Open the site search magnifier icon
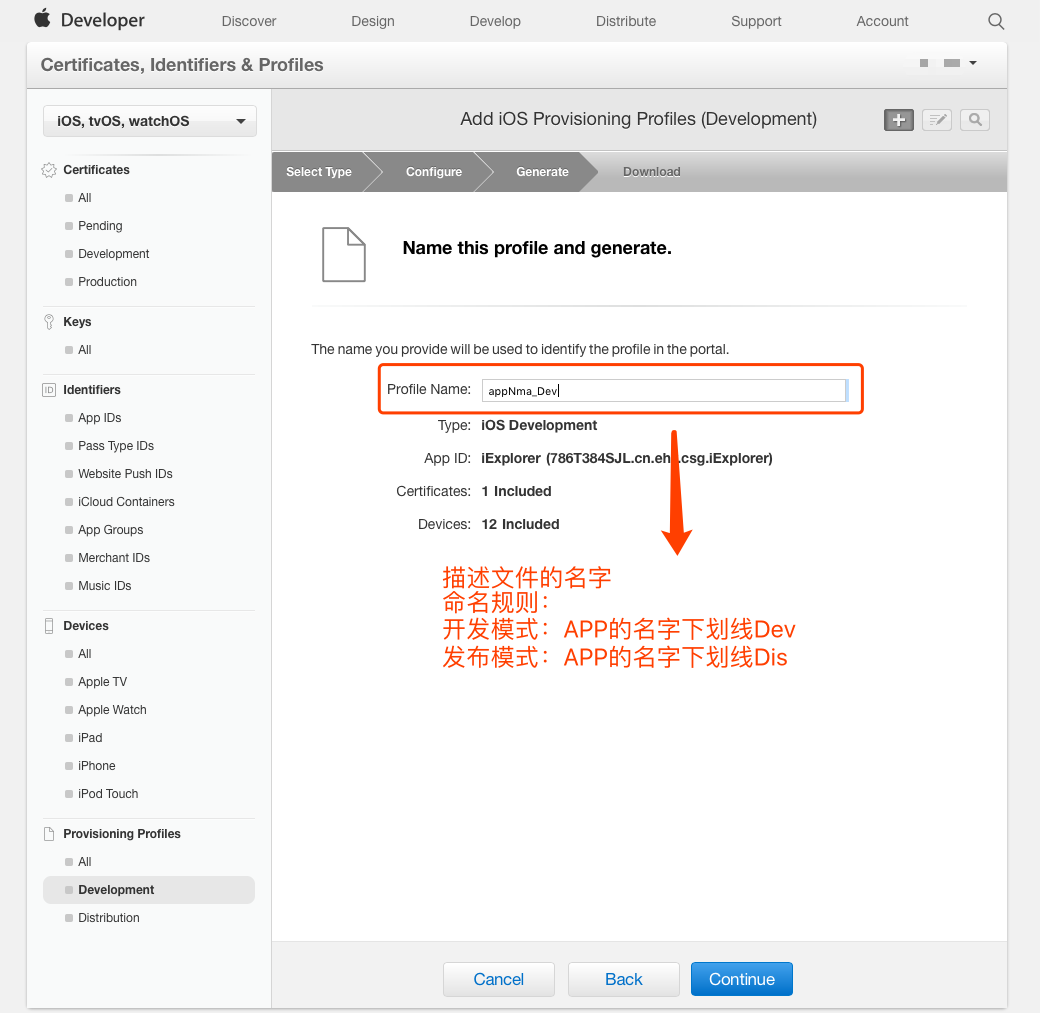The width and height of the screenshot is (1040, 1013). click(996, 21)
